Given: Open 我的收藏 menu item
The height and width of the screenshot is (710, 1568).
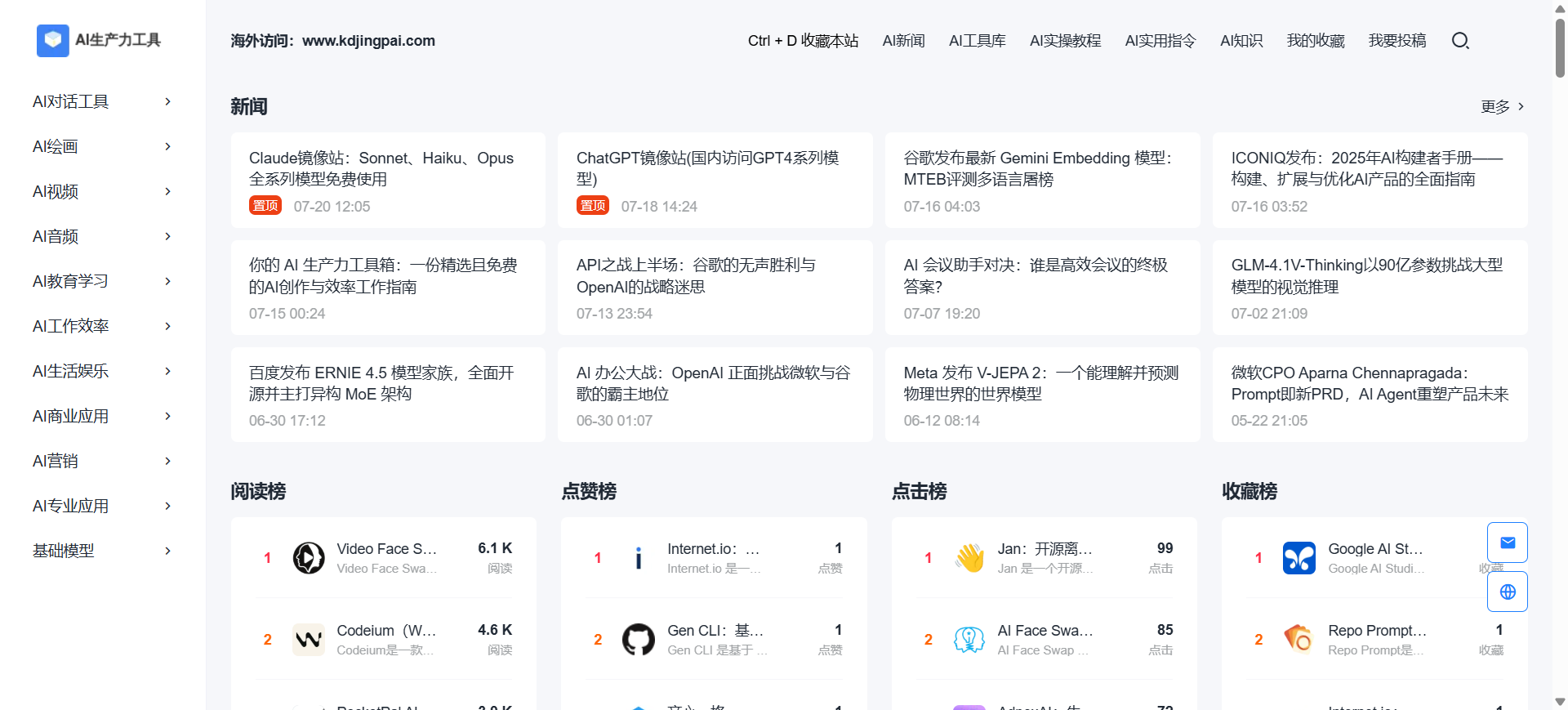Looking at the screenshot, I should (1316, 41).
